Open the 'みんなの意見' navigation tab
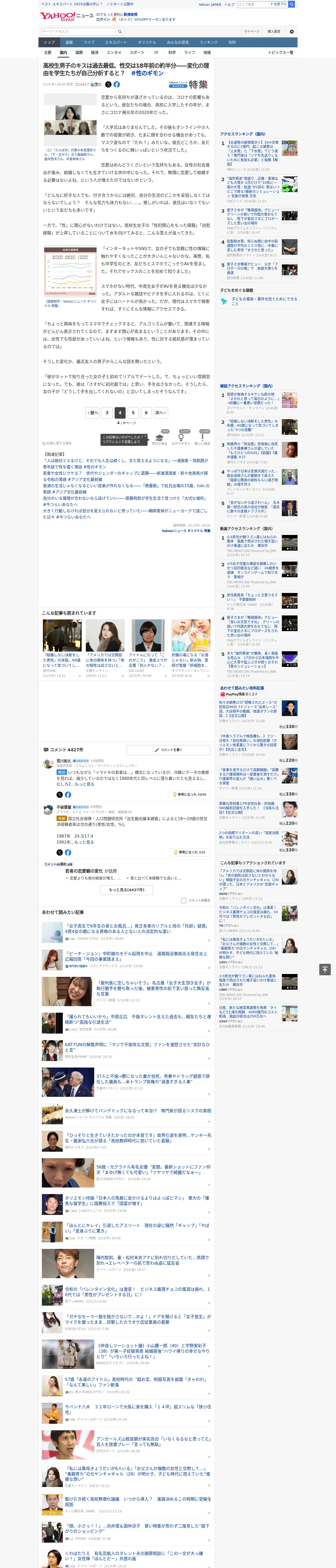Image resolution: width=336 pixels, height=1568 pixels. tap(178, 43)
